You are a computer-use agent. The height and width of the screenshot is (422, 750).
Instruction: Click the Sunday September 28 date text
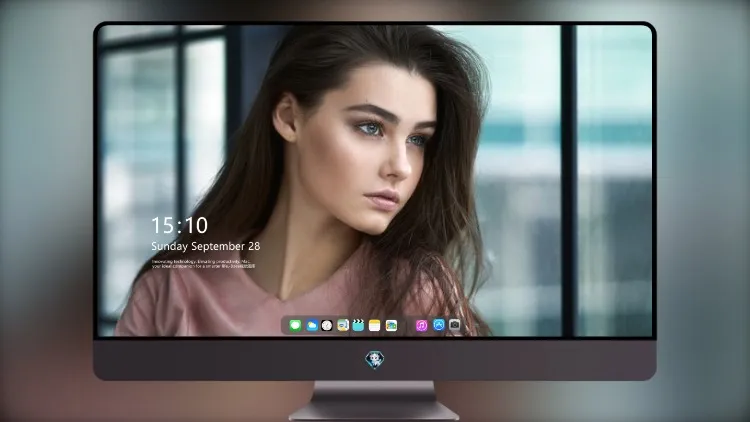pos(206,246)
